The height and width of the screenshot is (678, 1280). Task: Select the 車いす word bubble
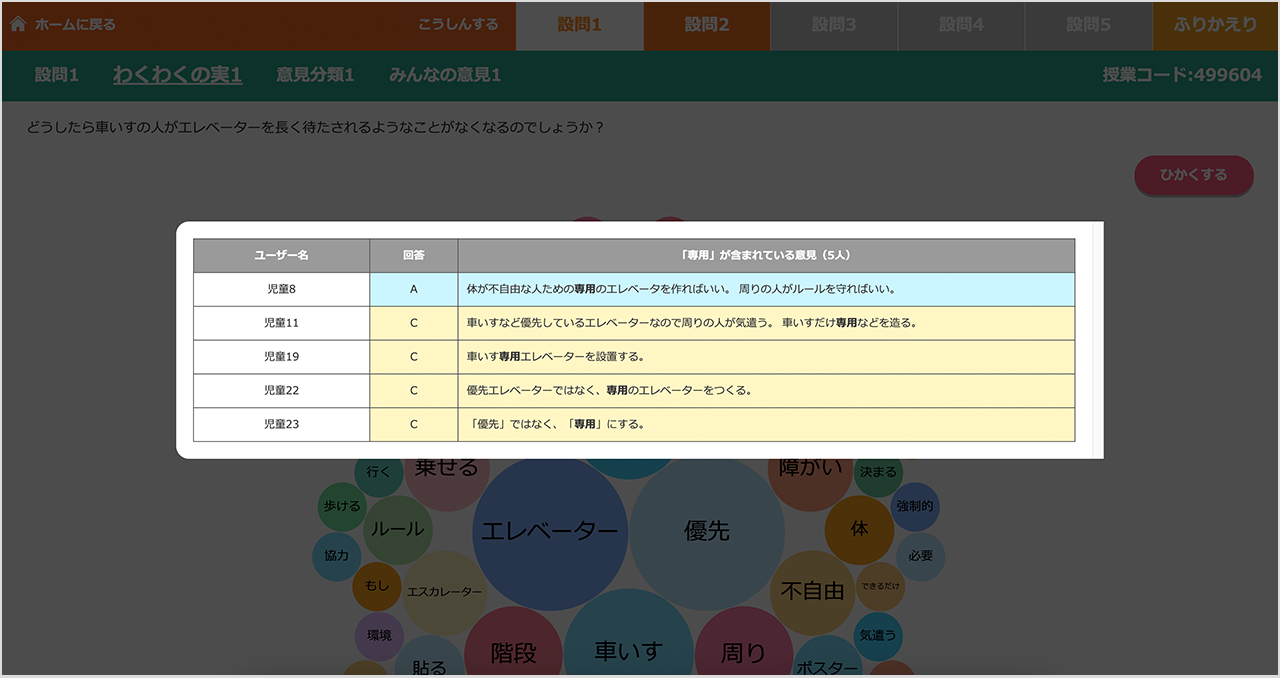pos(628,651)
